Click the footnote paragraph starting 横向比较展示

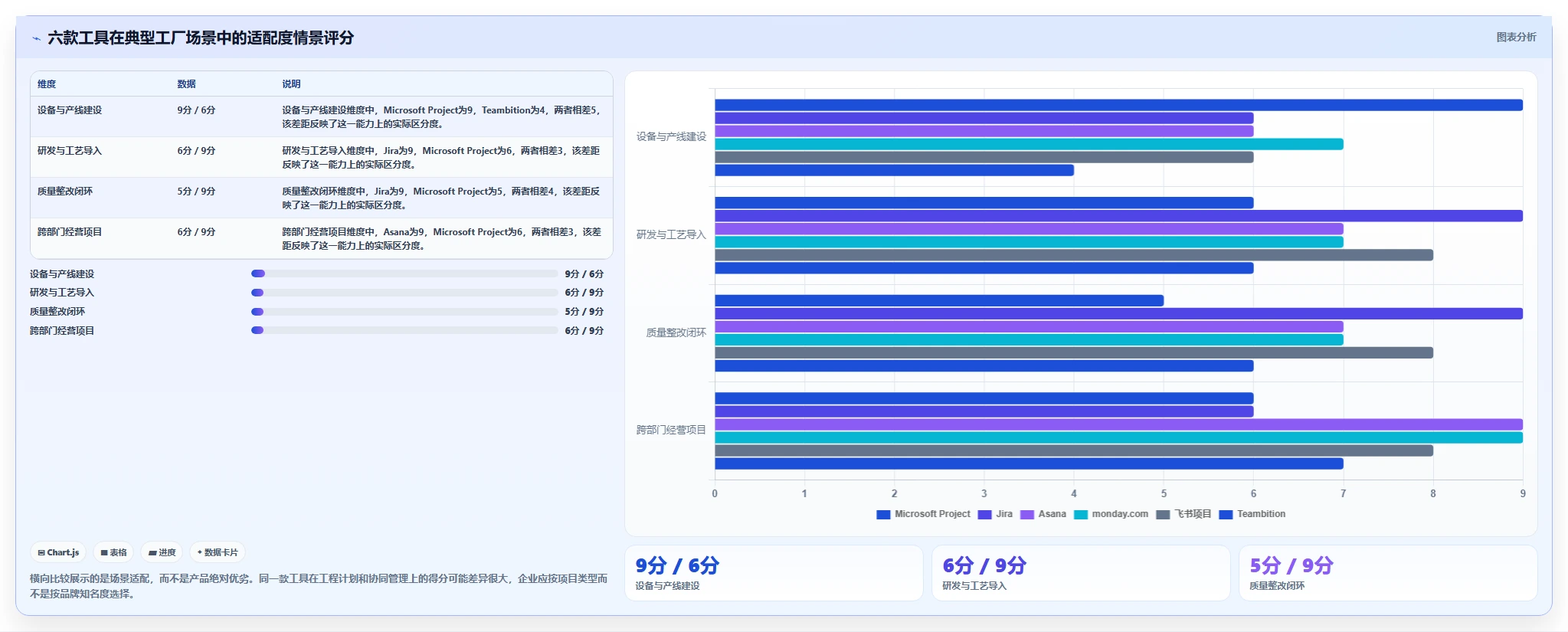tap(319, 586)
